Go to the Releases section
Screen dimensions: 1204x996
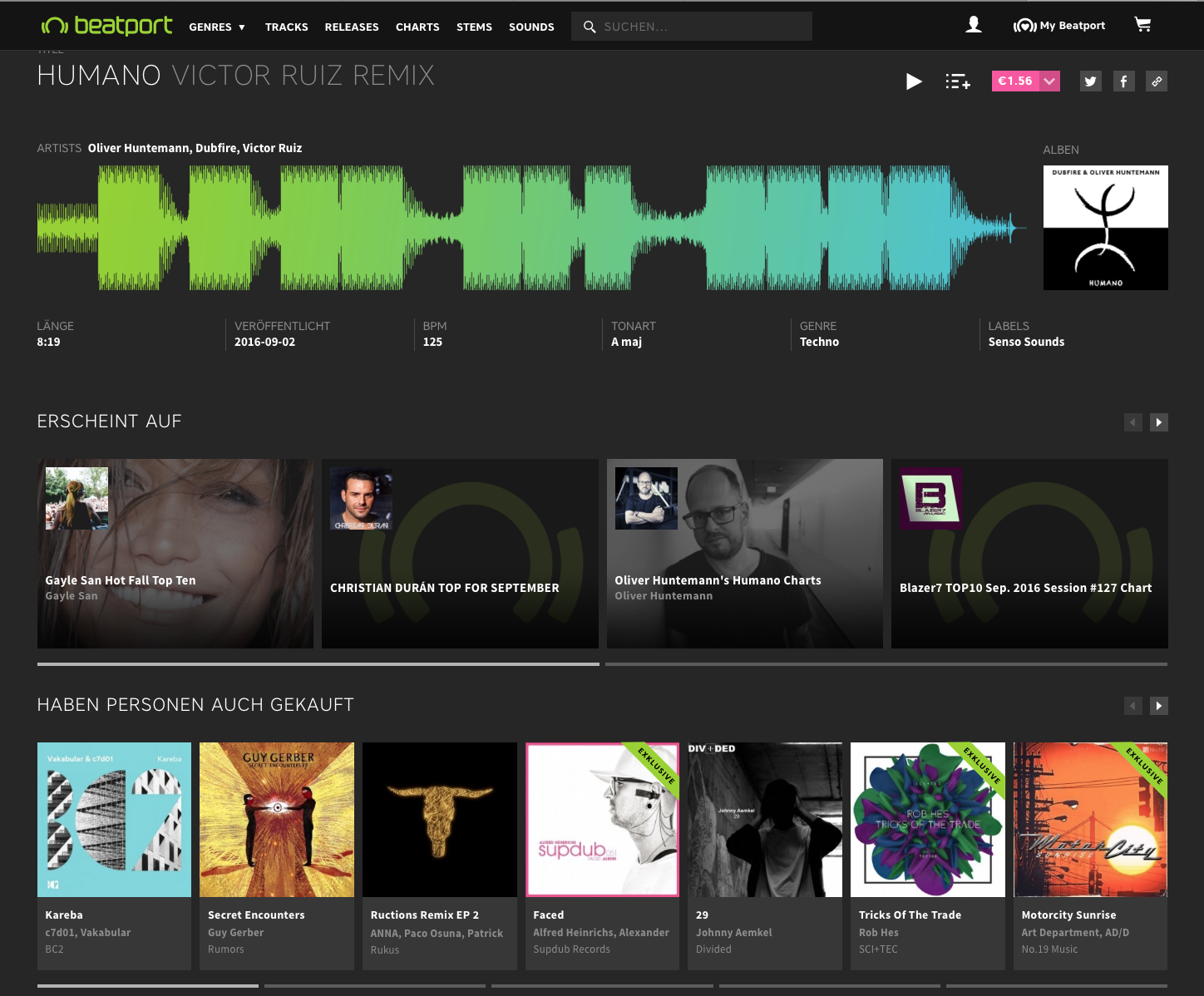click(x=352, y=27)
